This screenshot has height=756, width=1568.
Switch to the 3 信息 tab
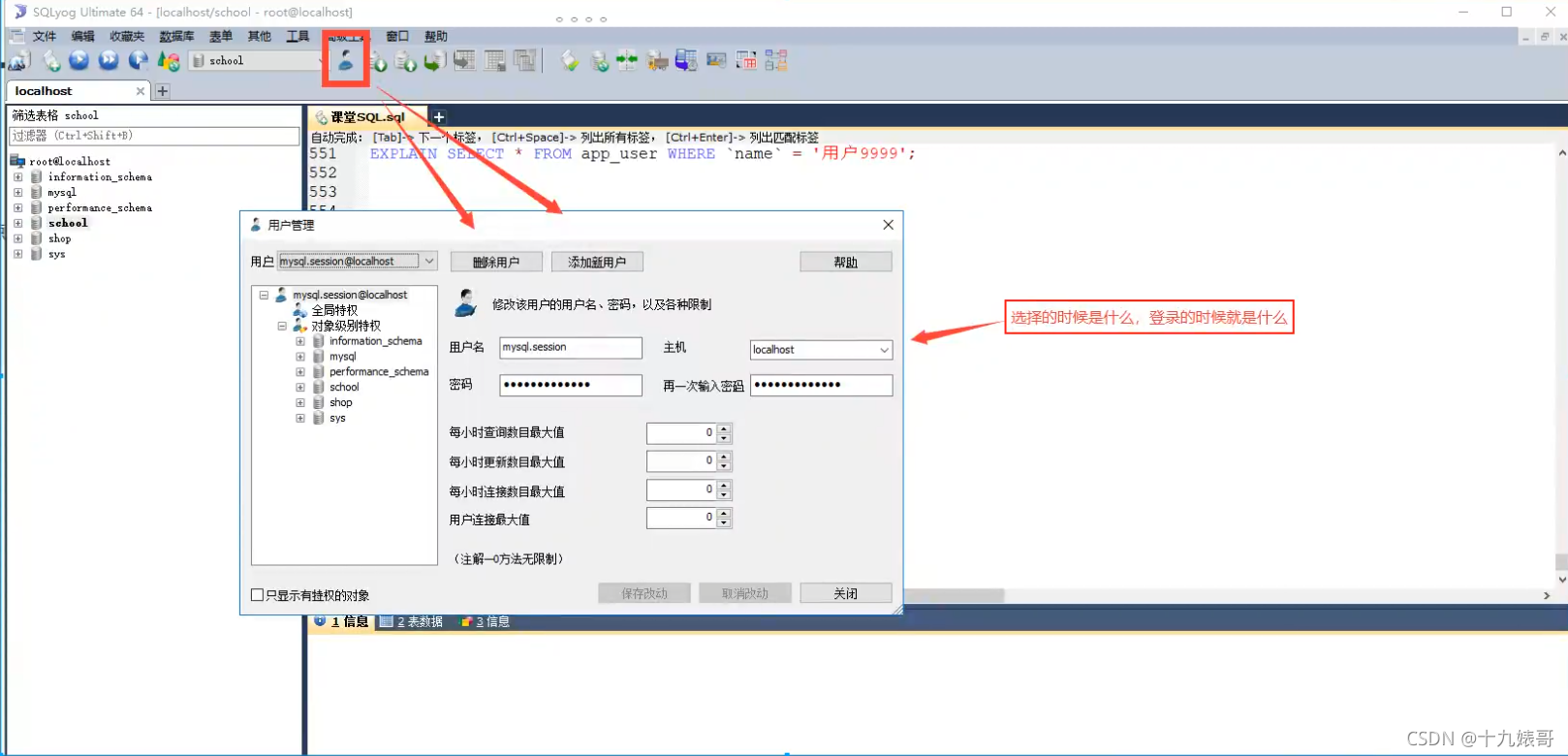coord(485,621)
